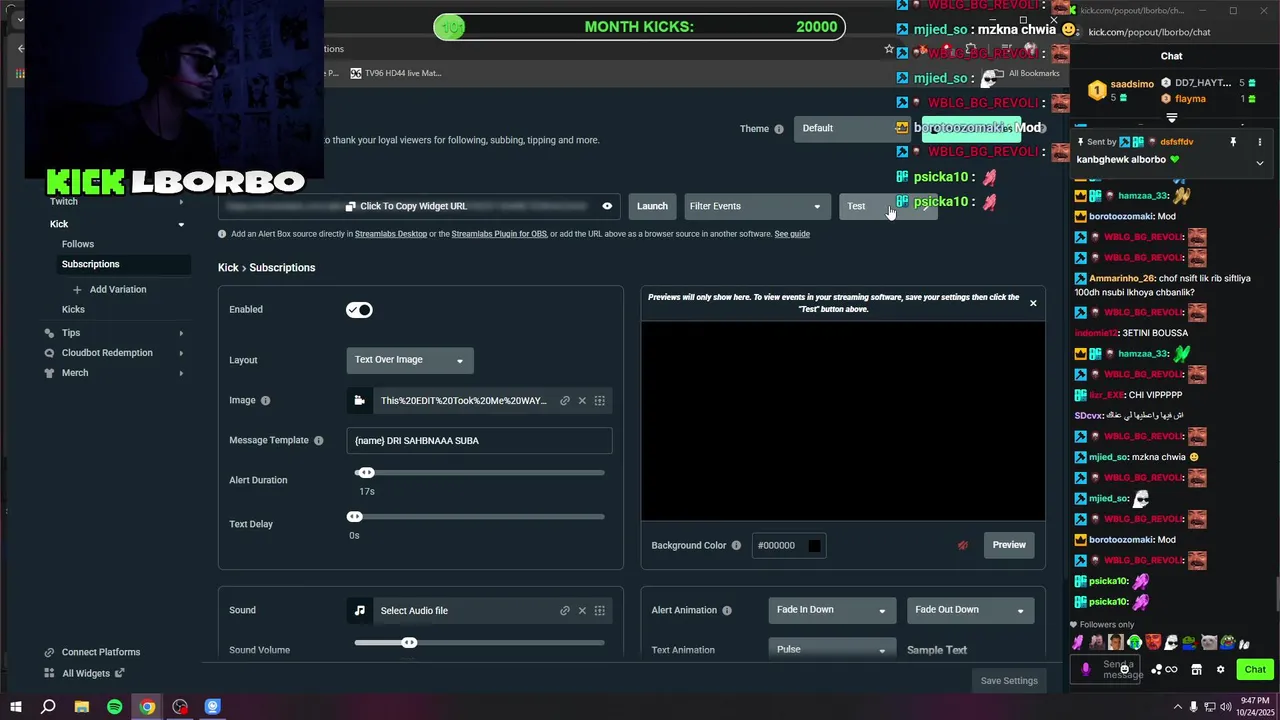
Task: Click Background Color info icon
Action: pyautogui.click(x=736, y=546)
